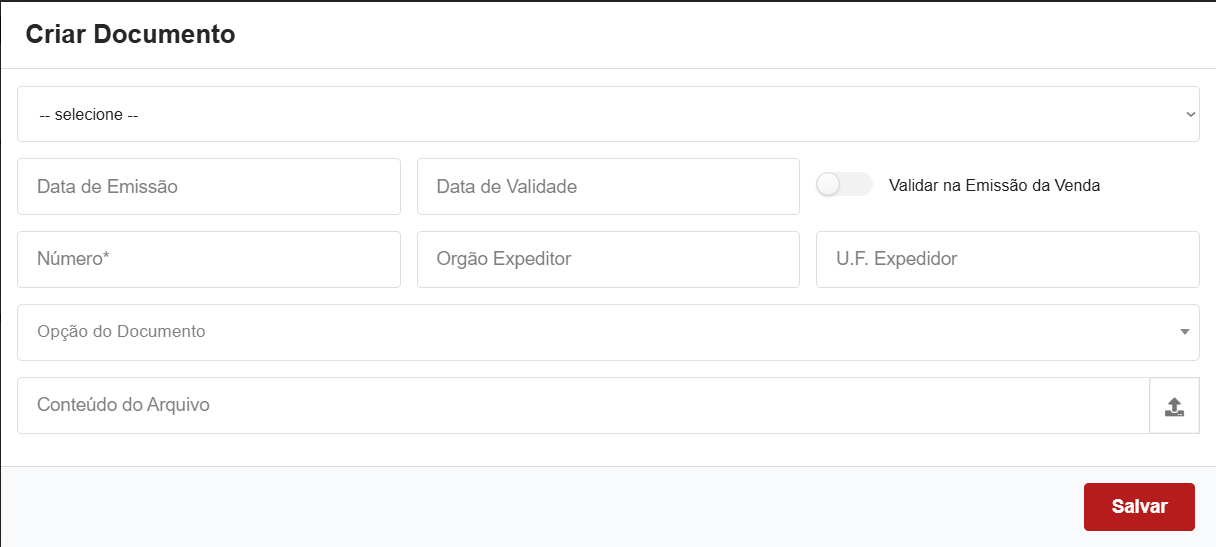The width and height of the screenshot is (1216, 547).
Task: Expand the Opção do Documento dropdown
Action: pyautogui.click(x=608, y=332)
